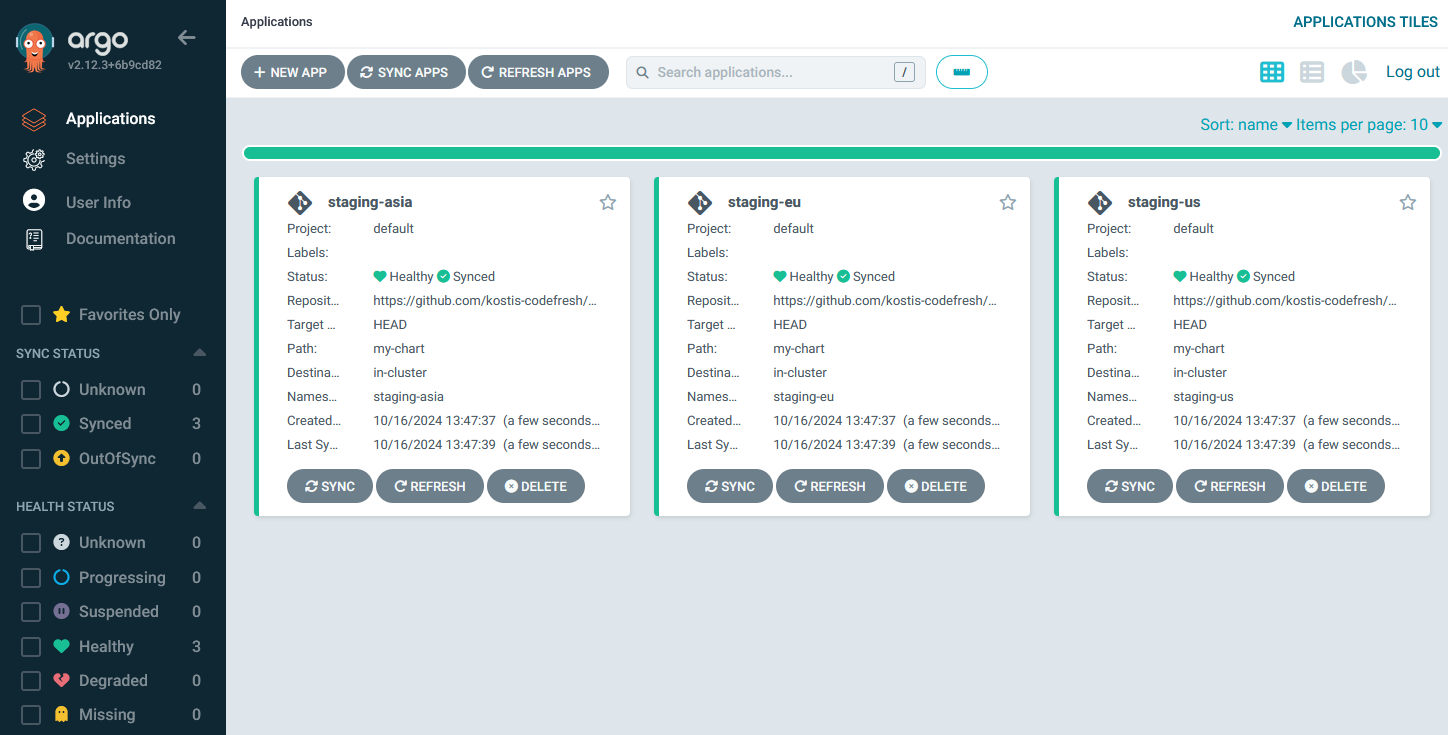Open Settings from the sidebar gear icon
This screenshot has width=1448, height=735.
coord(33,158)
